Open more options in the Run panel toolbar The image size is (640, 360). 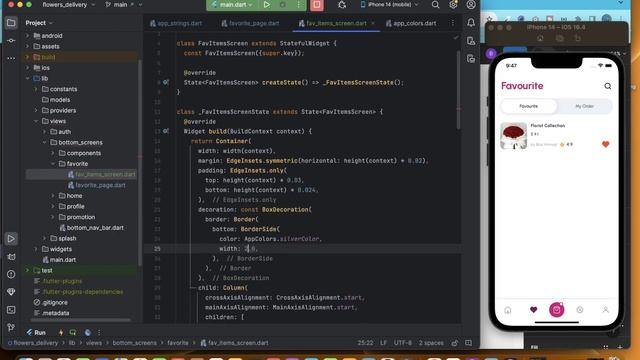click(99, 333)
